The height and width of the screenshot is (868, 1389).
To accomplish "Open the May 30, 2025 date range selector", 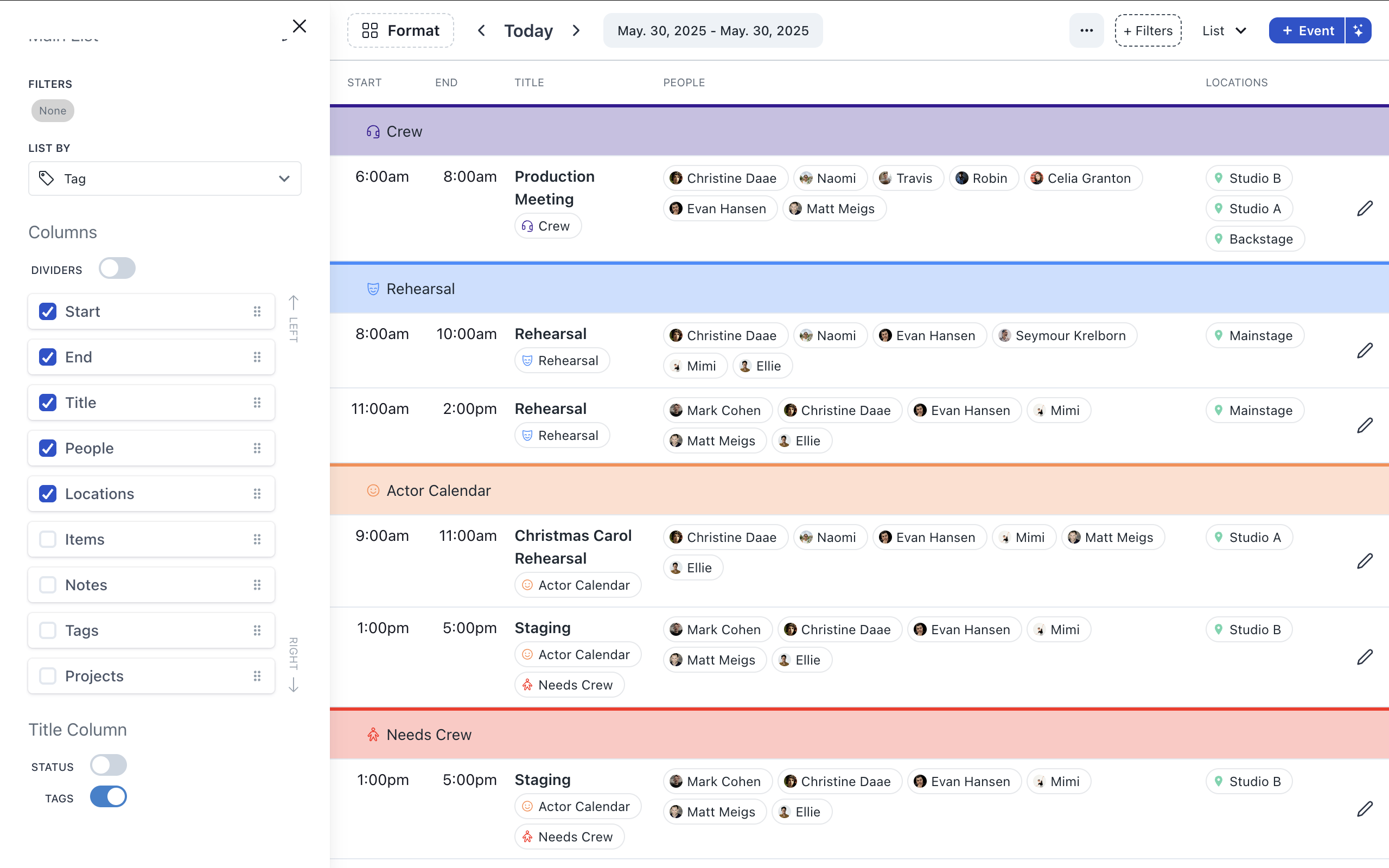I will coord(712,30).
